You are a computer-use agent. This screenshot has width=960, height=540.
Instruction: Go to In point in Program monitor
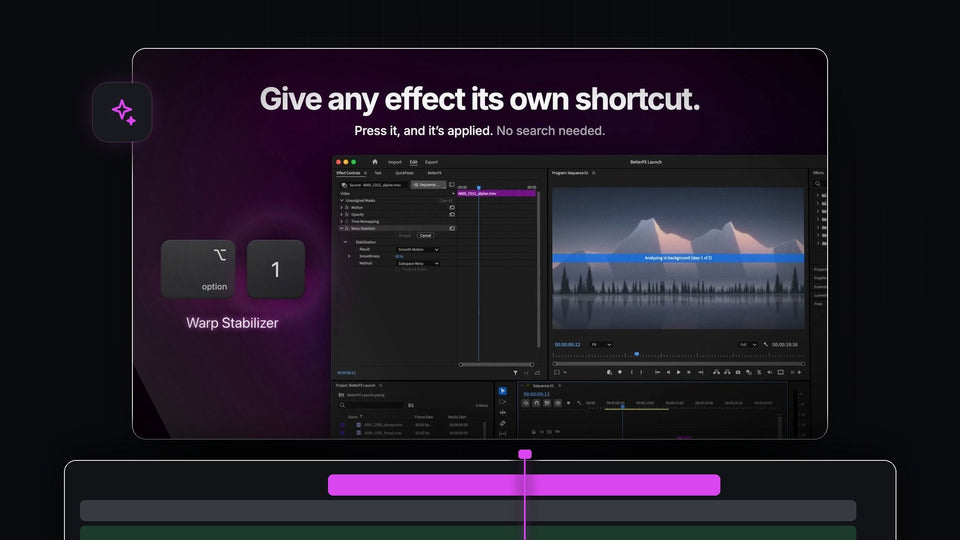[658, 372]
